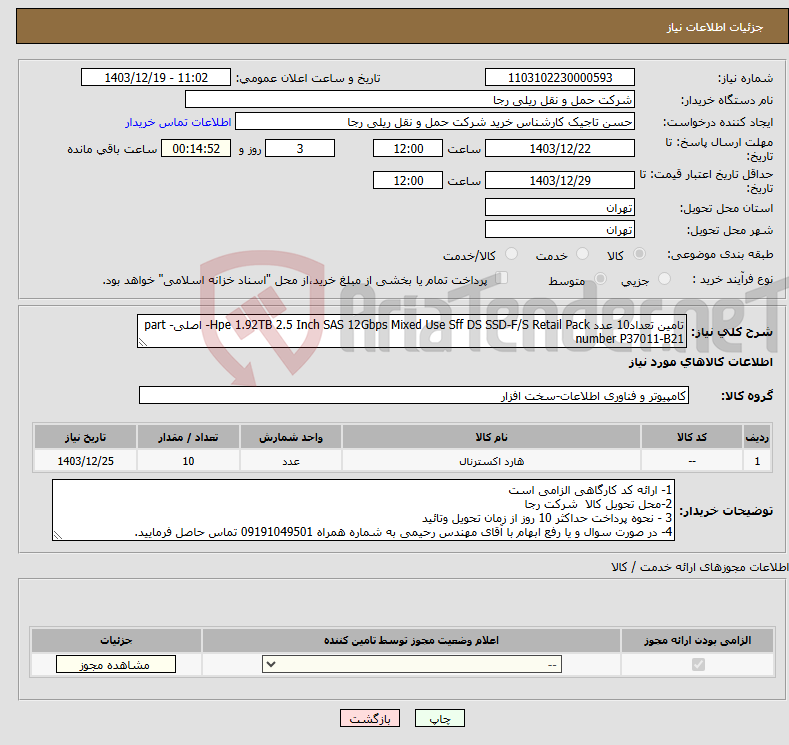Screen dimensions: 789x745
Task: Click the تاریخ نیاز column header
Action: [x=86, y=437]
